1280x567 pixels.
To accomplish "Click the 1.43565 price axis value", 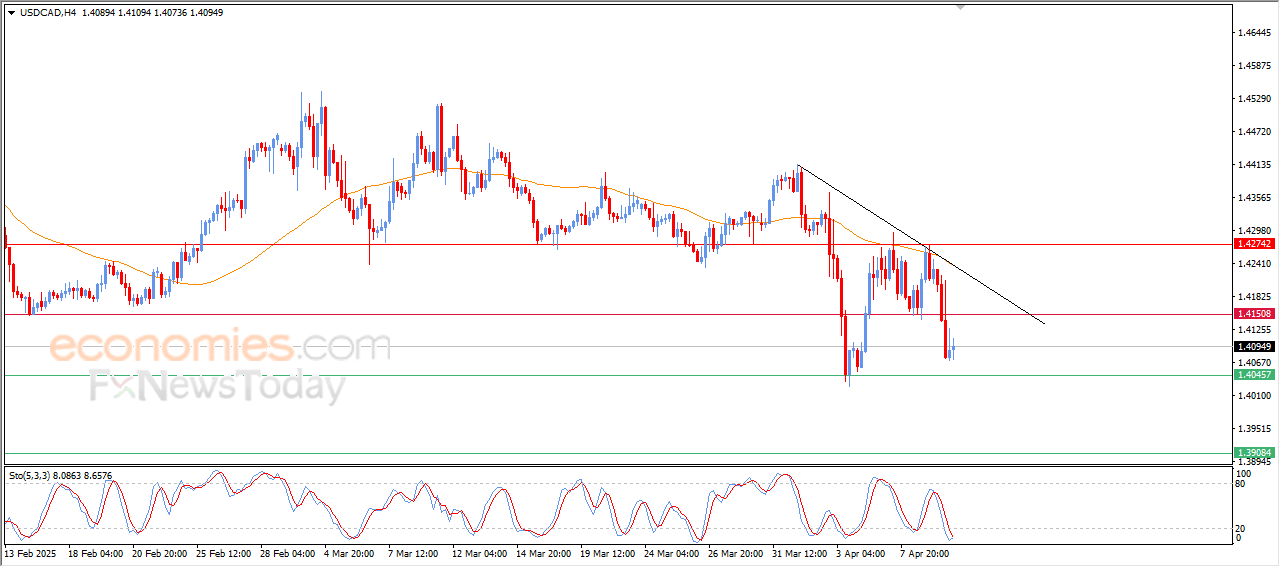I will (x=1255, y=198).
